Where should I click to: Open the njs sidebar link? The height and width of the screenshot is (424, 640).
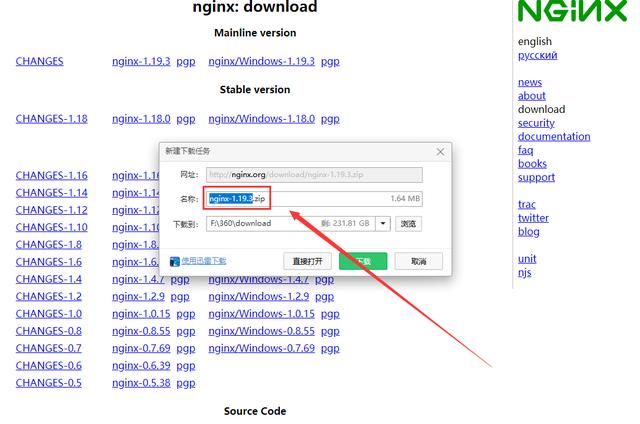[x=524, y=273]
